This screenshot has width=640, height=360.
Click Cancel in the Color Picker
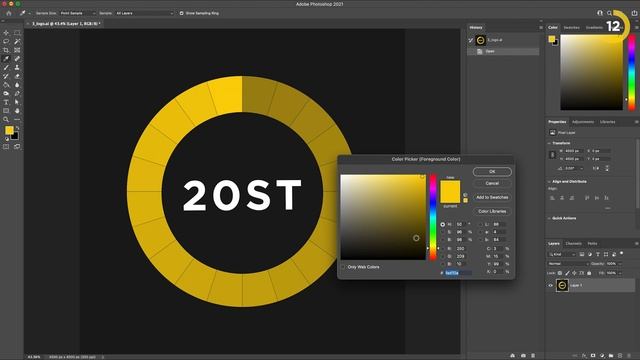(492, 183)
